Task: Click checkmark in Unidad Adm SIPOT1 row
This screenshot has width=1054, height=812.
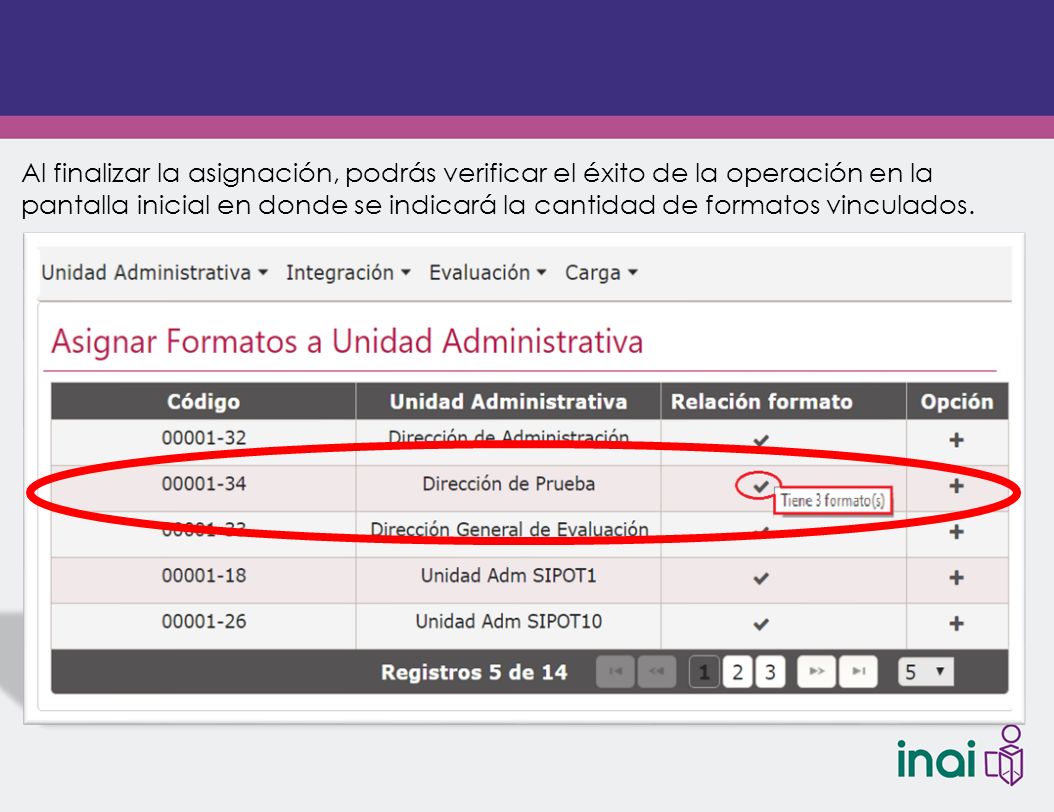Action: [x=761, y=578]
